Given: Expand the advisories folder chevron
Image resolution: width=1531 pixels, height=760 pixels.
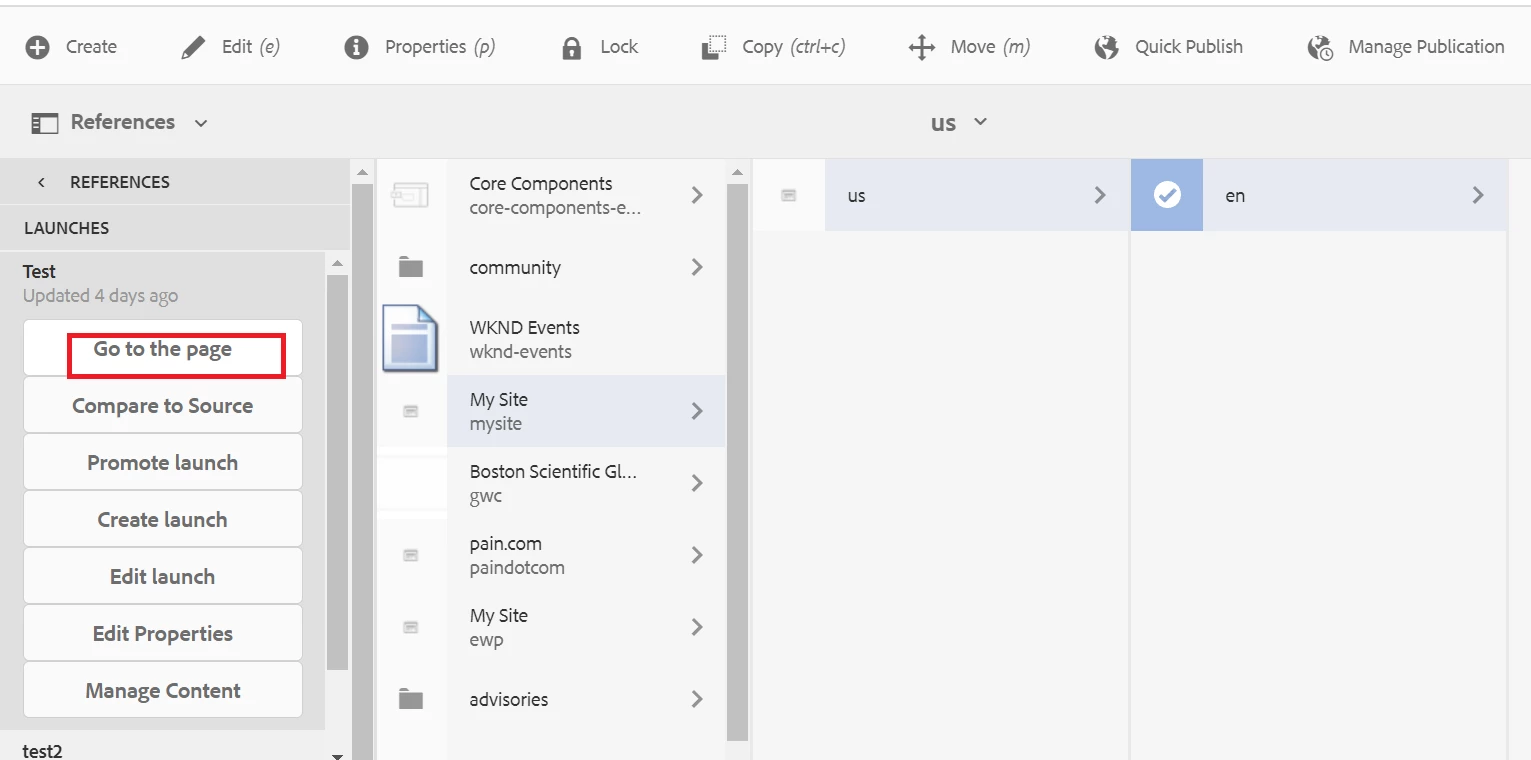Looking at the screenshot, I should click(697, 699).
